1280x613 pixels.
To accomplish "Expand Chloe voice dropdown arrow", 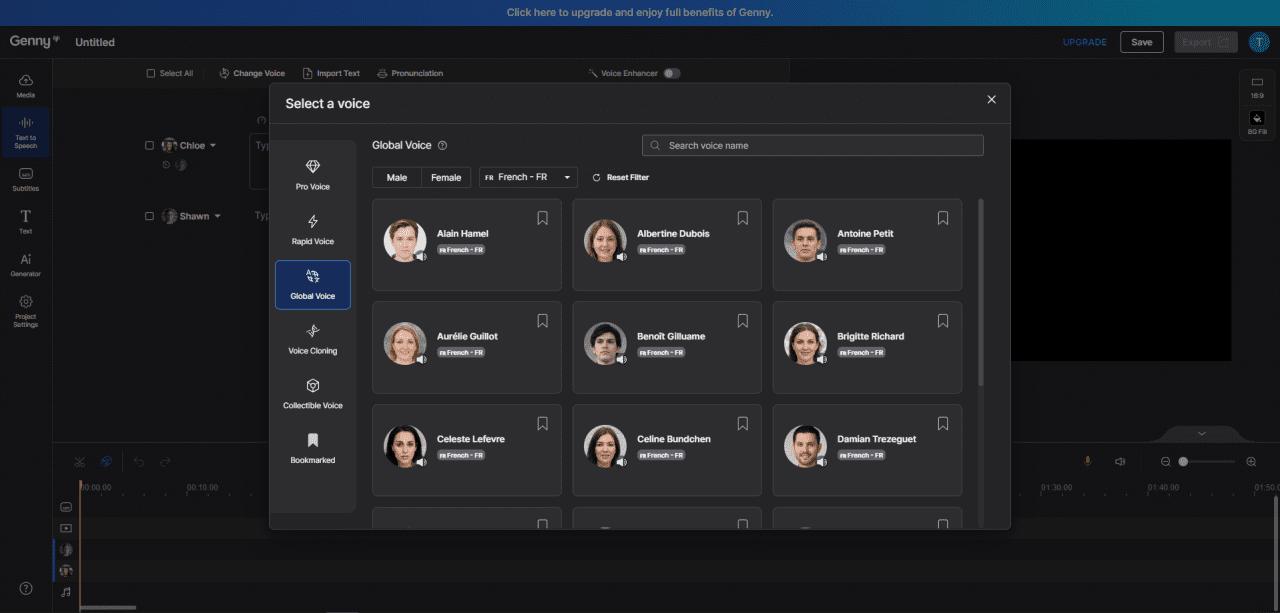I will pos(213,146).
